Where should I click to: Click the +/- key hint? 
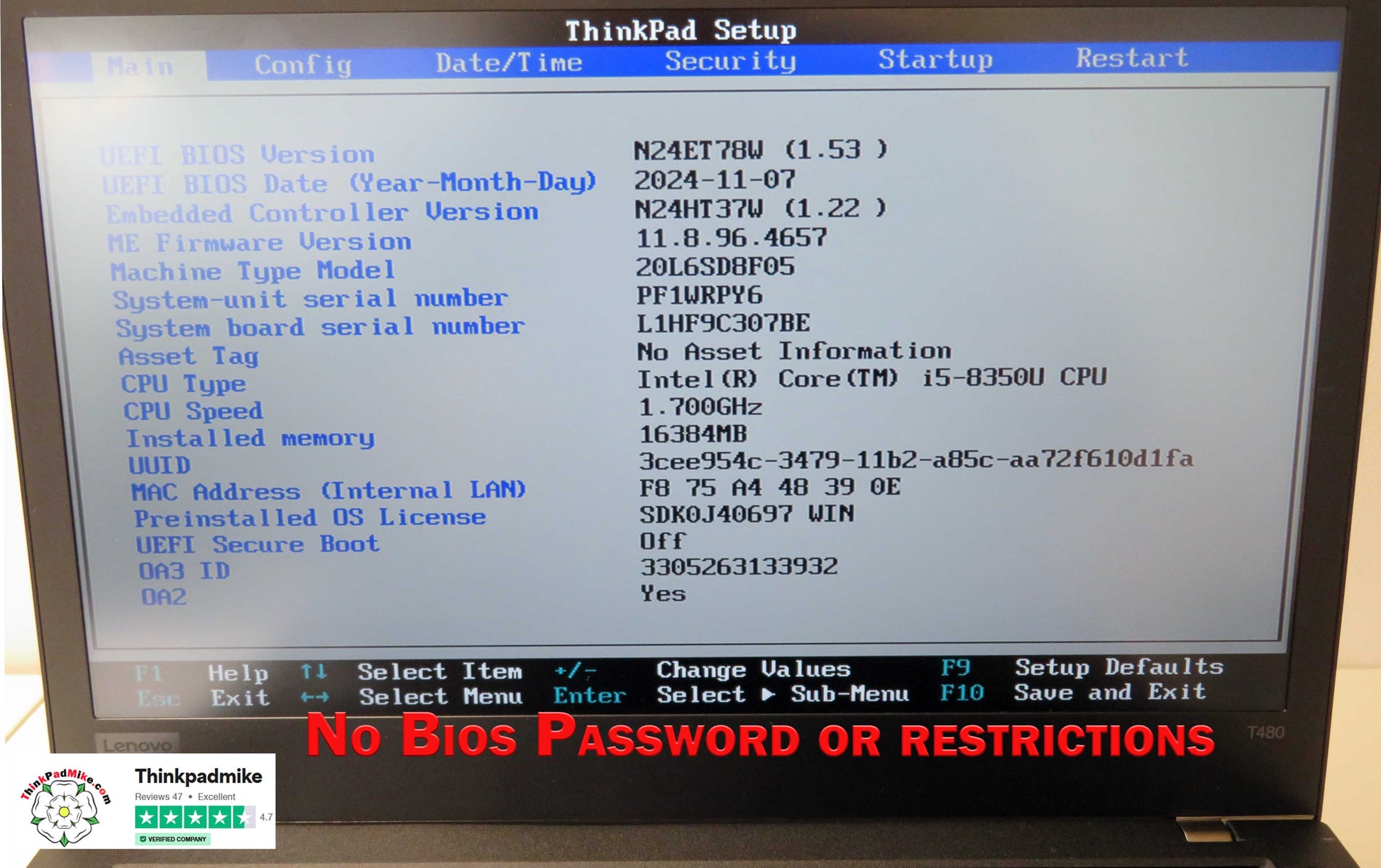click(x=576, y=670)
